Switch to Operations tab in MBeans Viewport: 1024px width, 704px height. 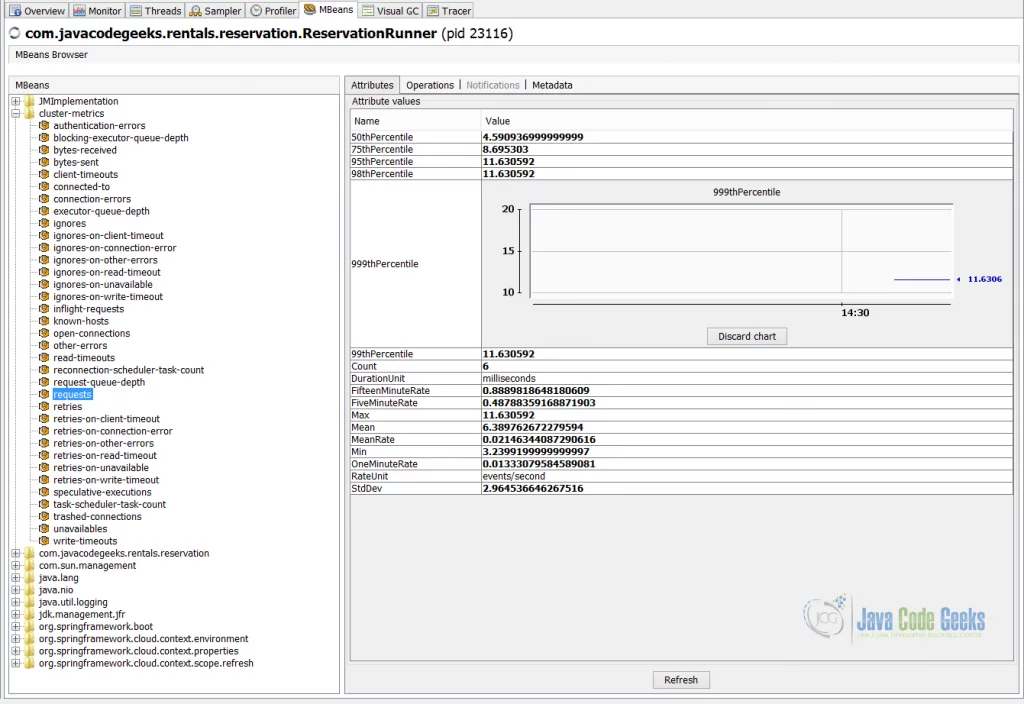430,85
